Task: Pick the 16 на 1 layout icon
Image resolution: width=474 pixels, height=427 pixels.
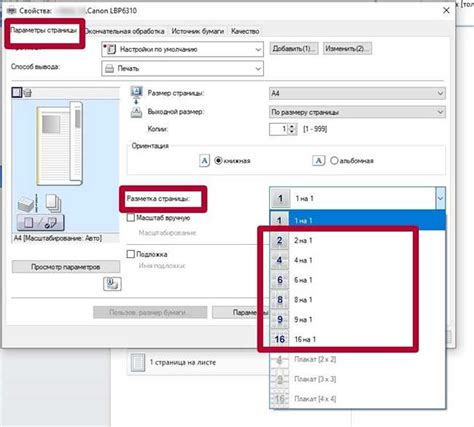Action: point(279,339)
